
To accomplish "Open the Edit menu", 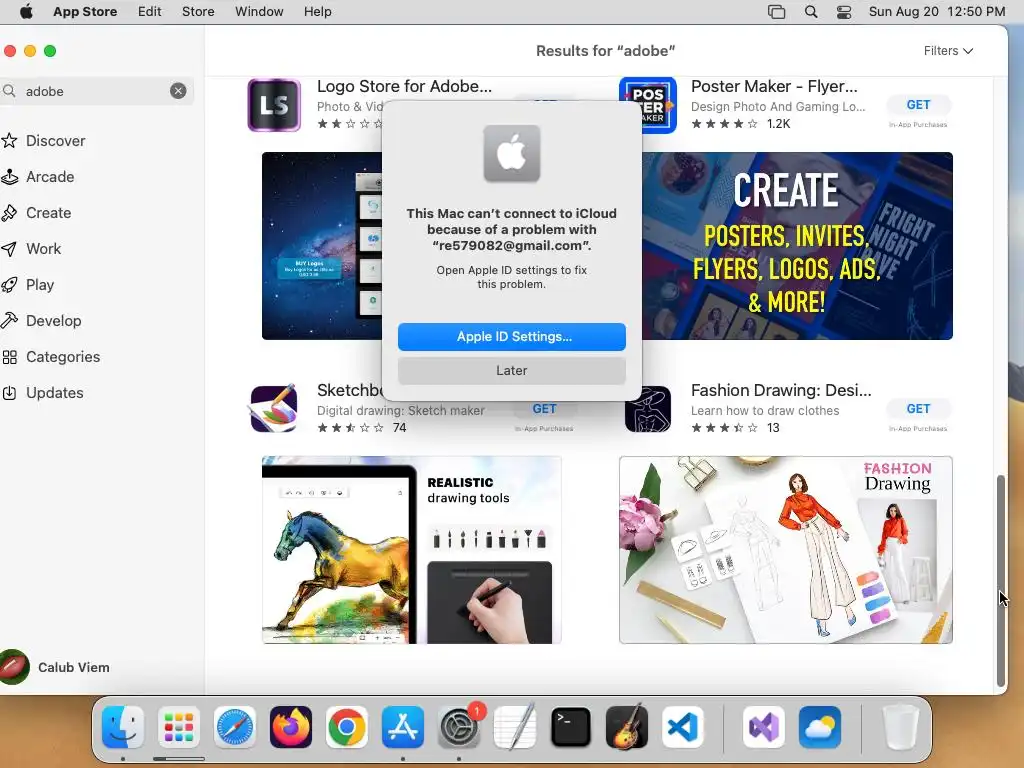I will [150, 12].
